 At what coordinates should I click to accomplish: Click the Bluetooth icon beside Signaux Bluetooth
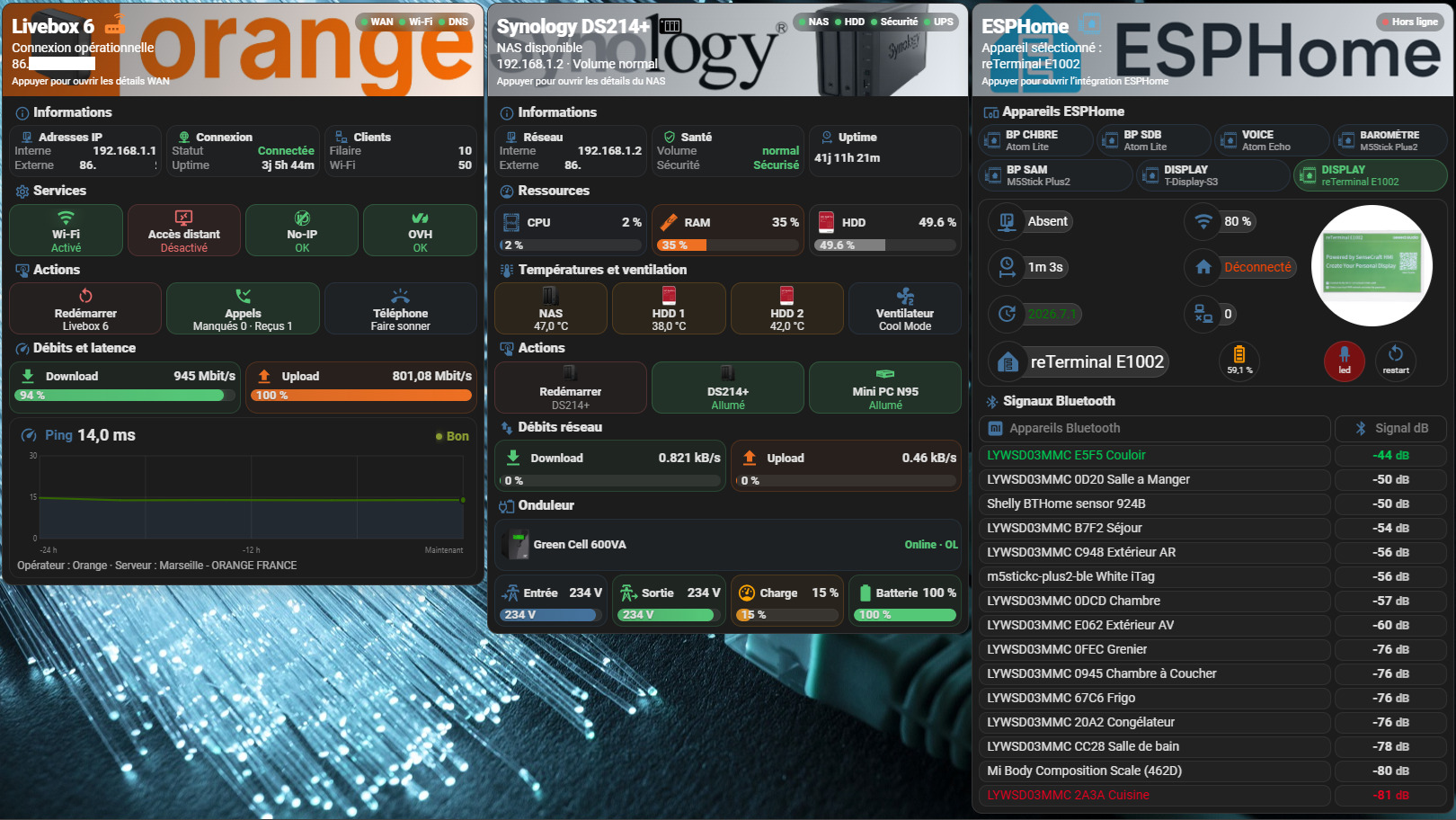pyautogui.click(x=991, y=402)
